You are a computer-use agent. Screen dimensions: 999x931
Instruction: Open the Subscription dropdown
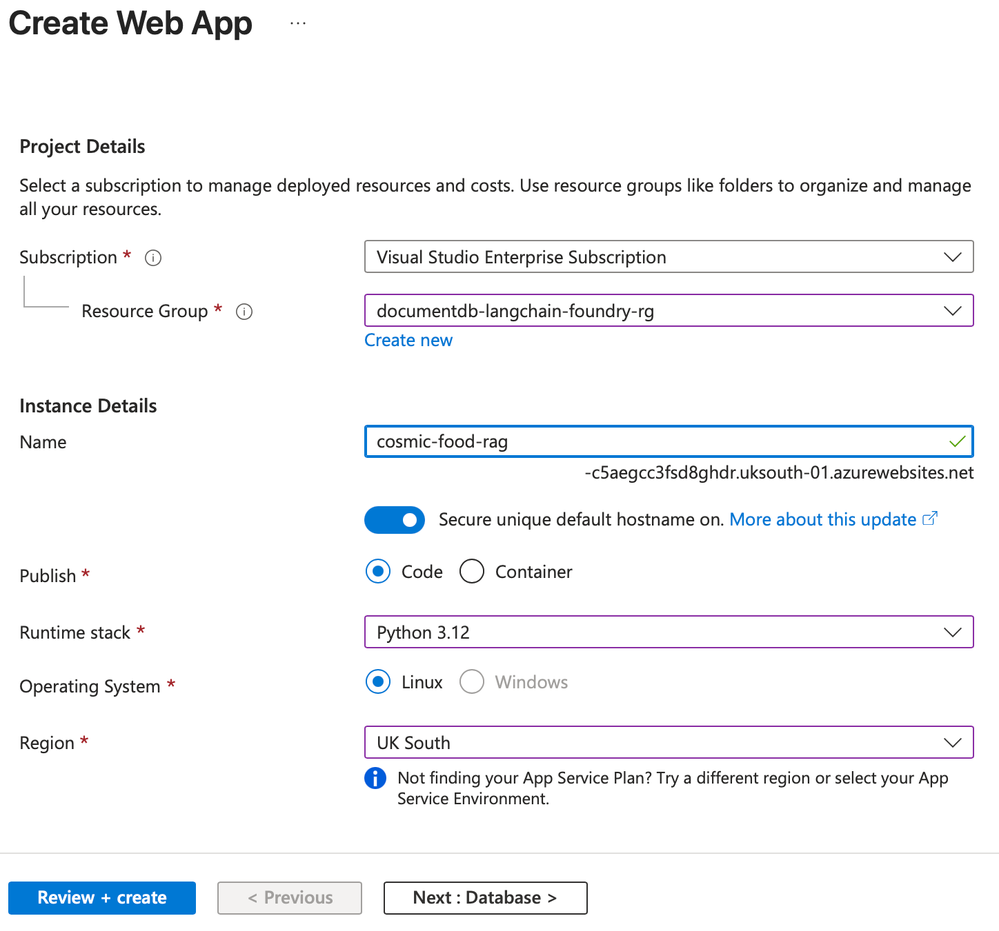pyautogui.click(x=668, y=257)
